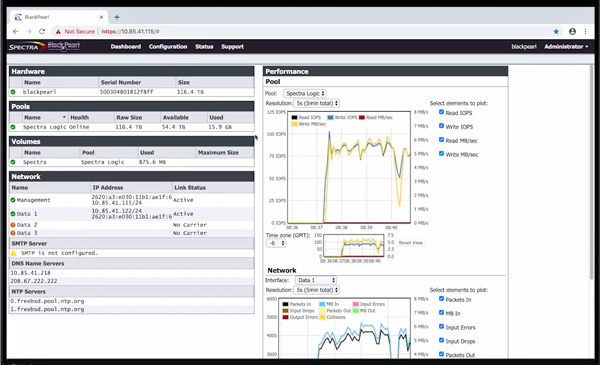This screenshot has height=365, width=600.
Task: Toggle the Packets In checkbox
Action: coord(441,299)
